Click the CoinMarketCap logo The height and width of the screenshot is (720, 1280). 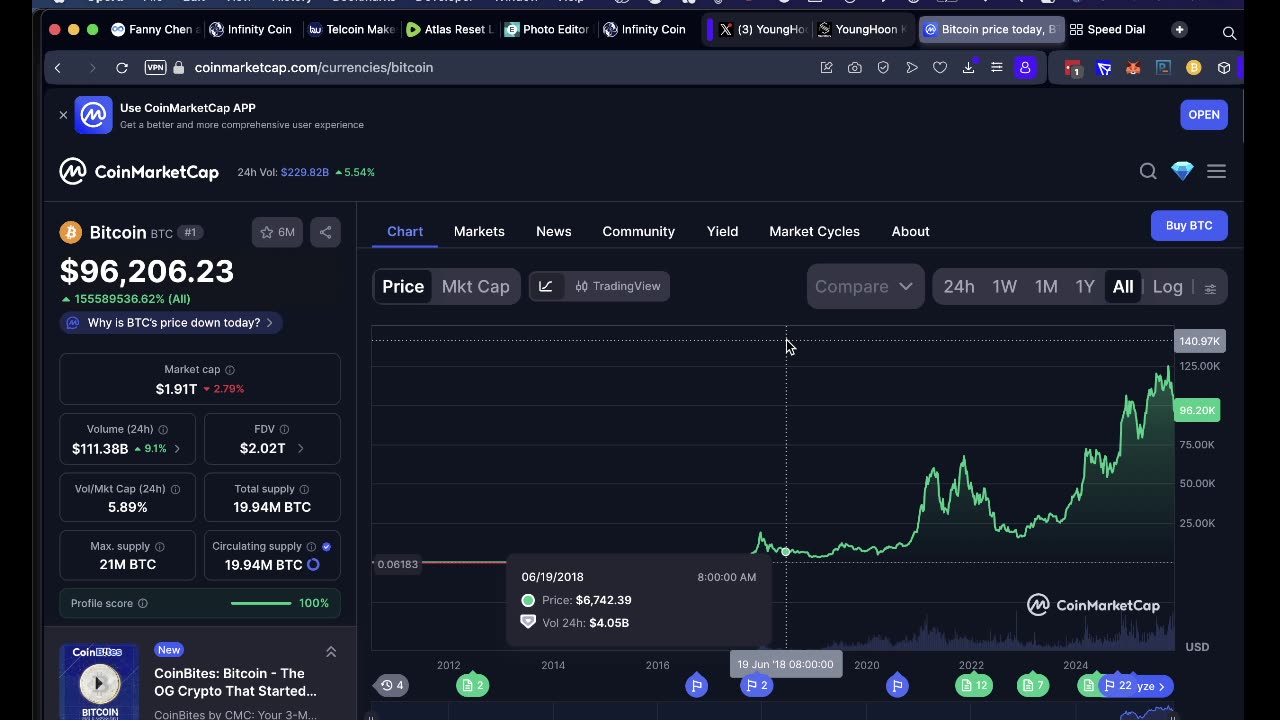(139, 172)
